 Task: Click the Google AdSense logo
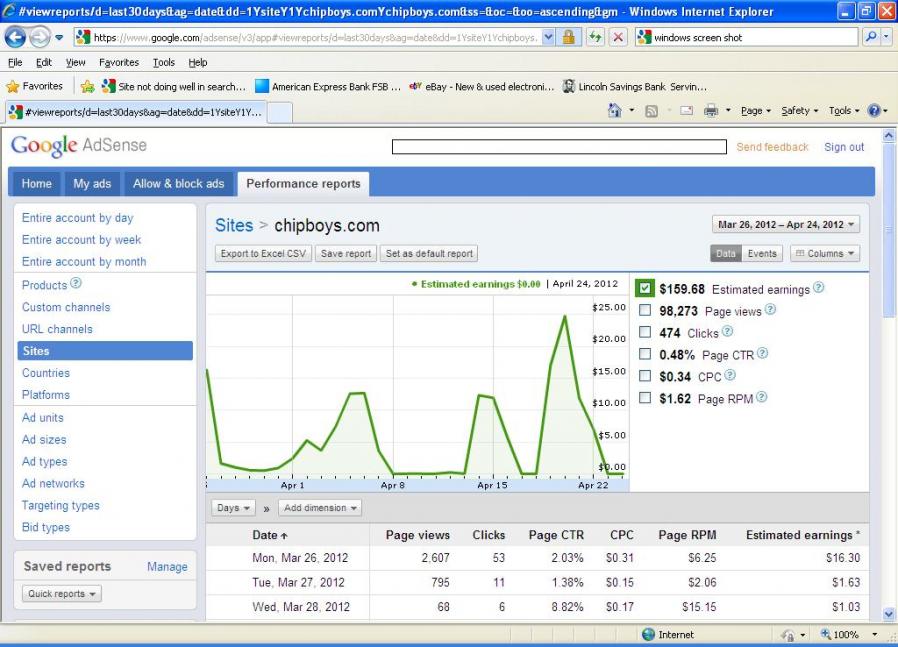click(x=79, y=145)
